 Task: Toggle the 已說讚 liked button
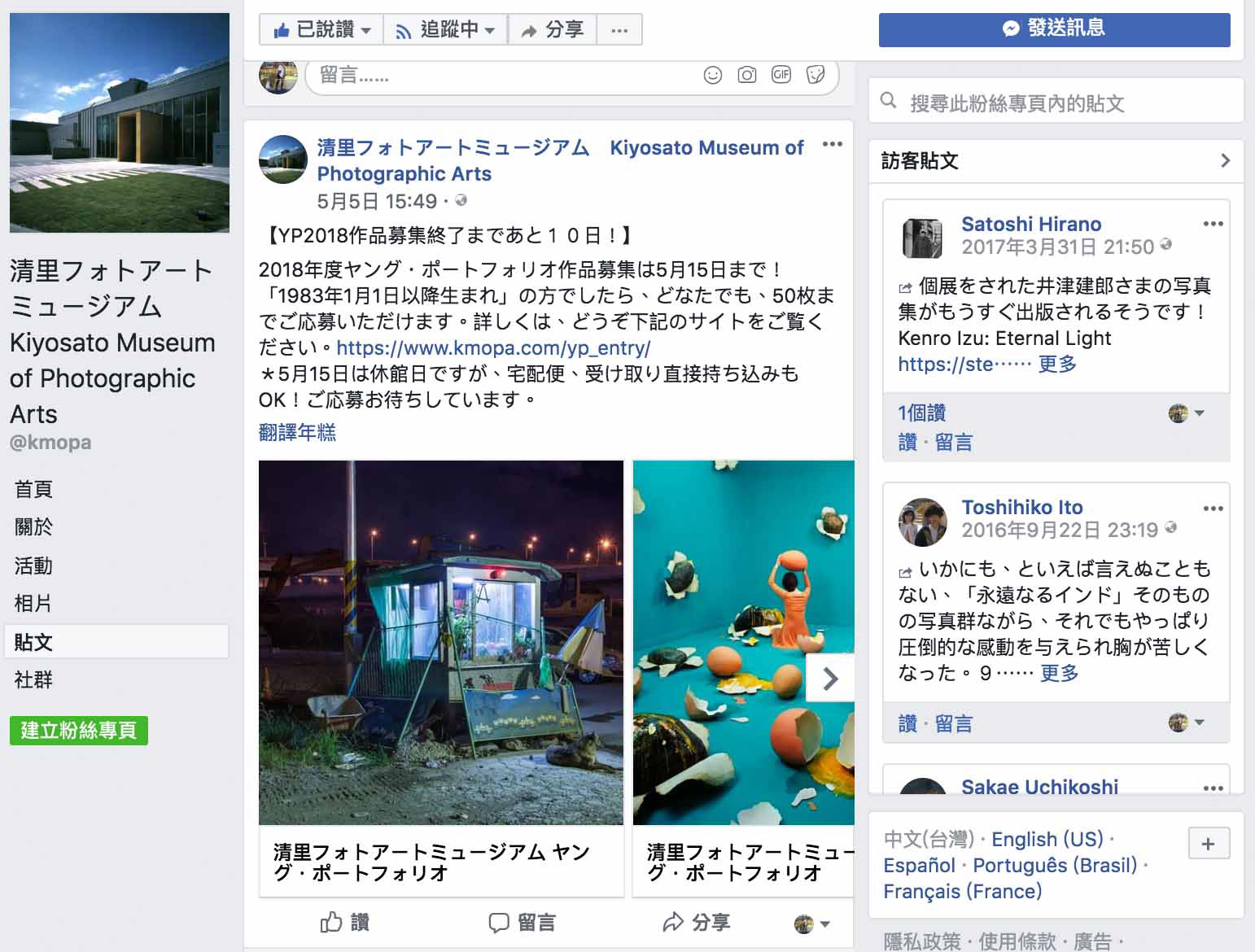(x=321, y=30)
